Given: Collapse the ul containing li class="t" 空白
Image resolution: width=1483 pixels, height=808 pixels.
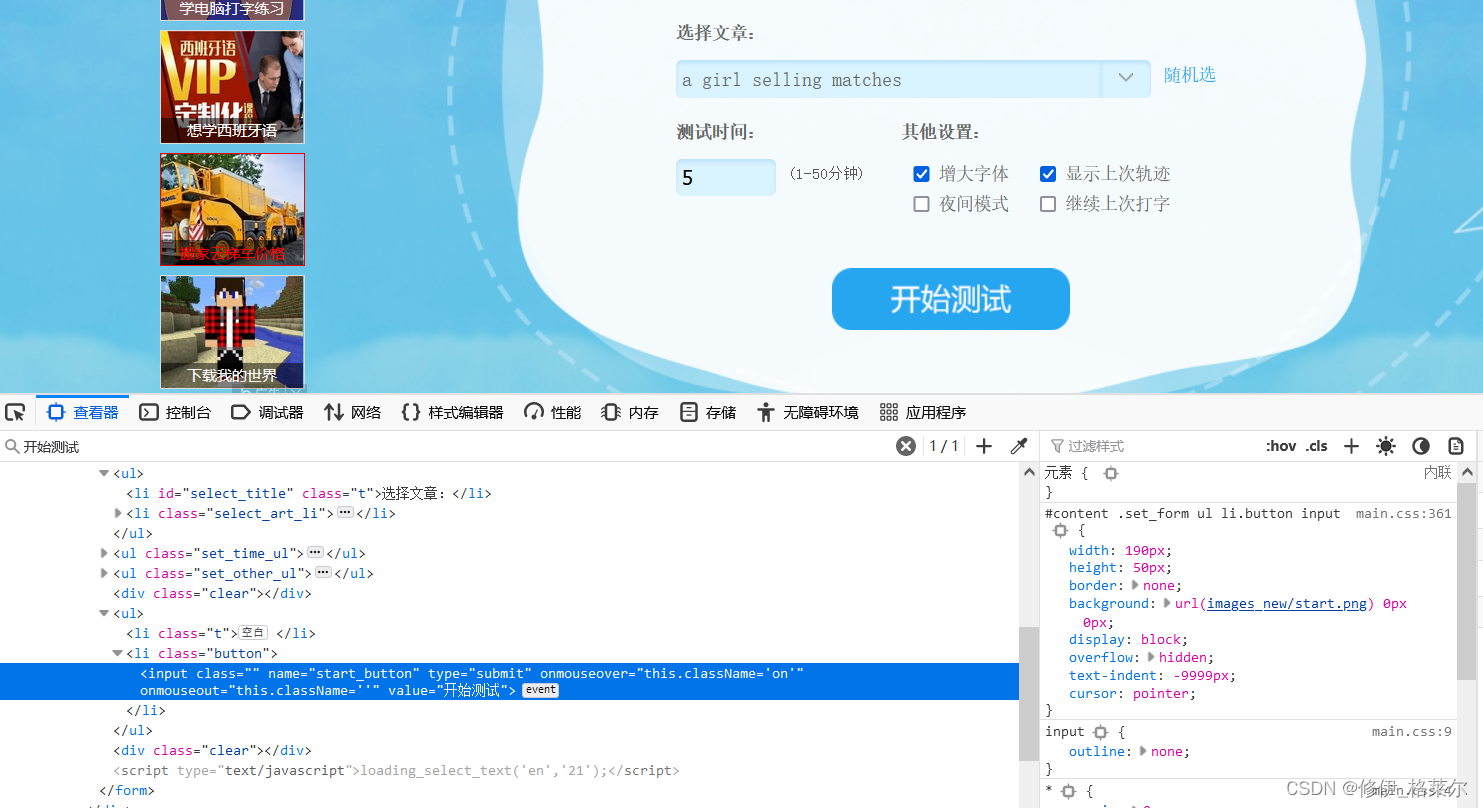Looking at the screenshot, I should click(x=104, y=614).
